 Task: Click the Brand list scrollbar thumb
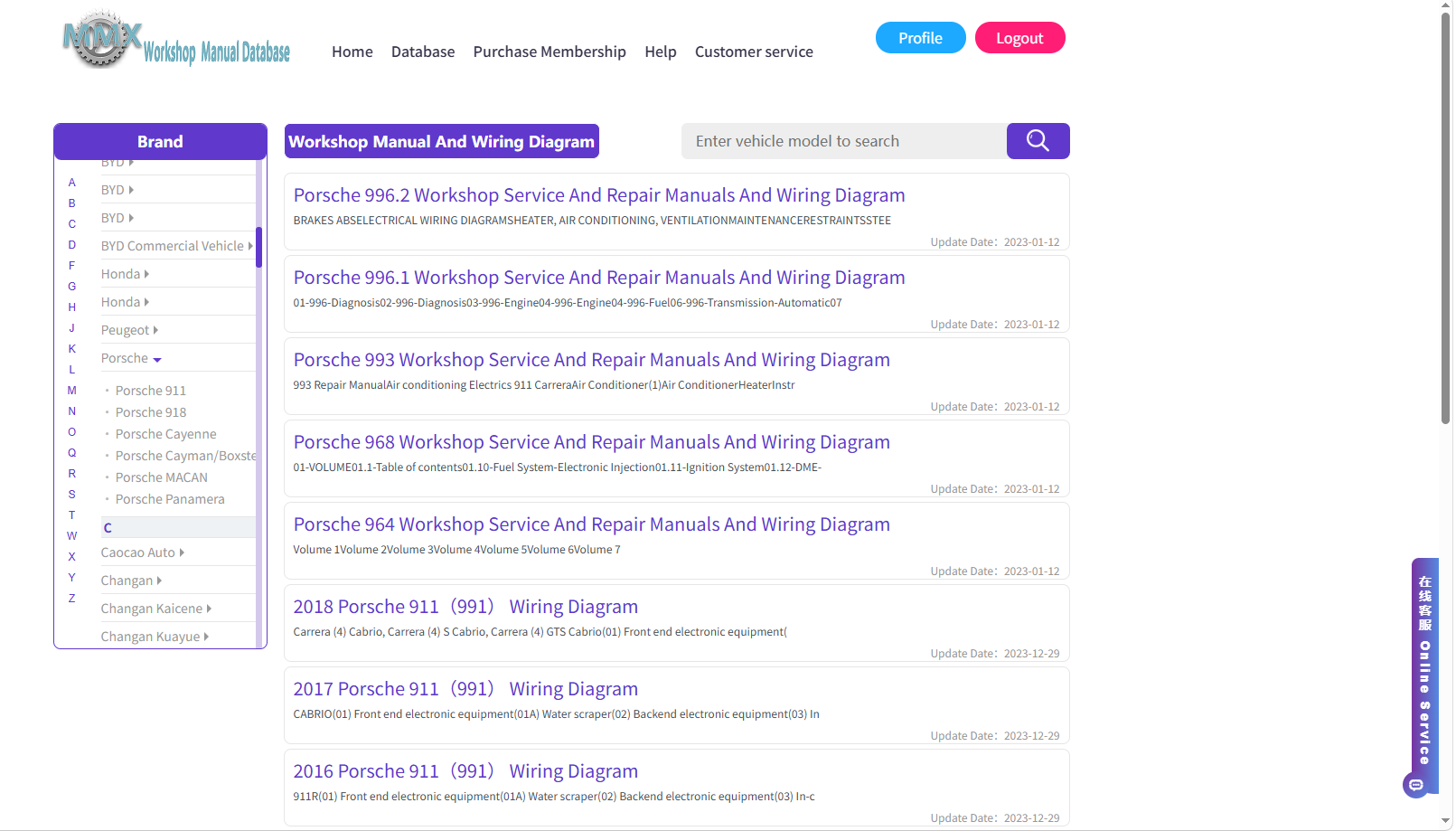(x=258, y=247)
